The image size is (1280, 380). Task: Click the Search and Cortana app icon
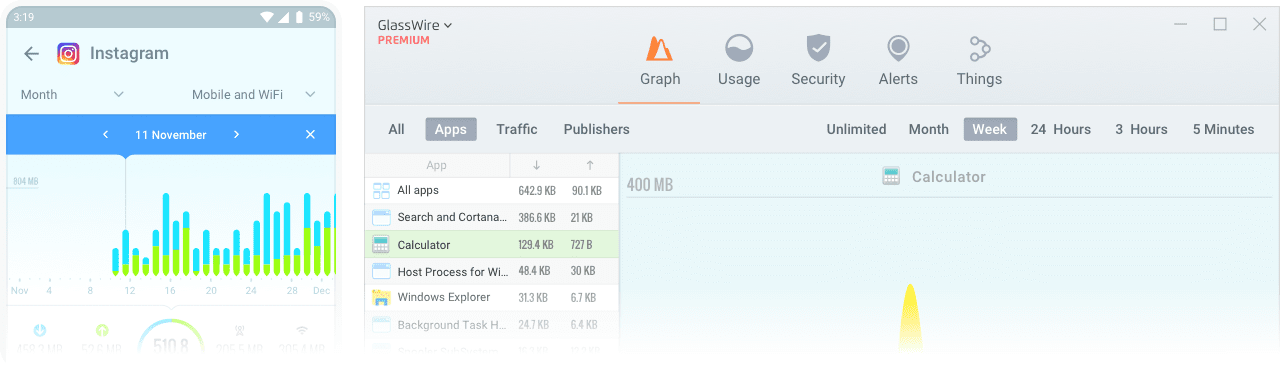pos(381,217)
